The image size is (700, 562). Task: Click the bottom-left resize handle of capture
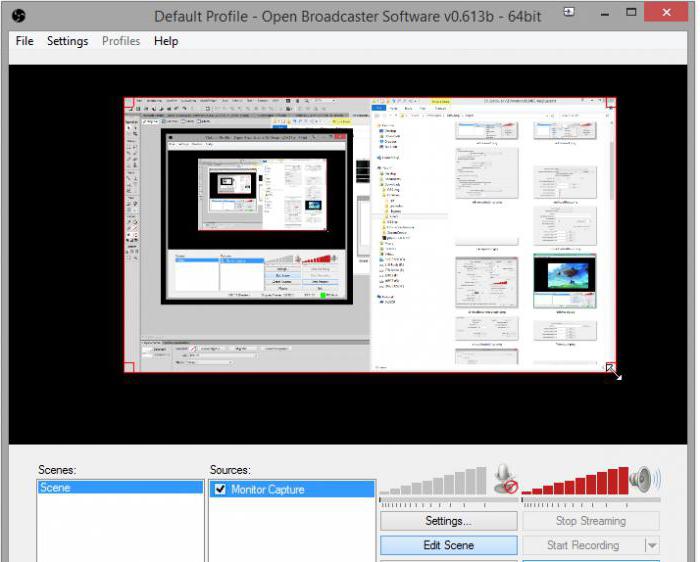(x=129, y=367)
